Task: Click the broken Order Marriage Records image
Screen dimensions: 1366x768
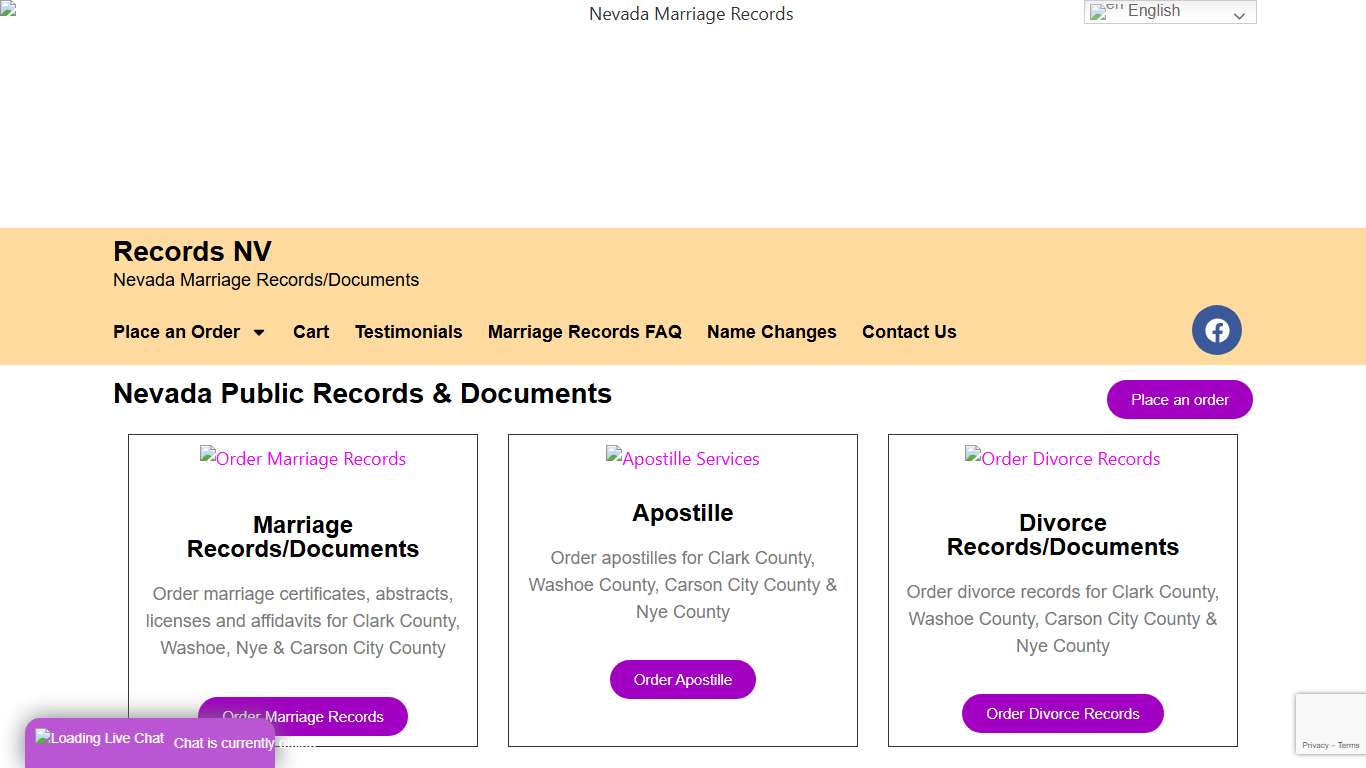Action: pyautogui.click(x=303, y=458)
